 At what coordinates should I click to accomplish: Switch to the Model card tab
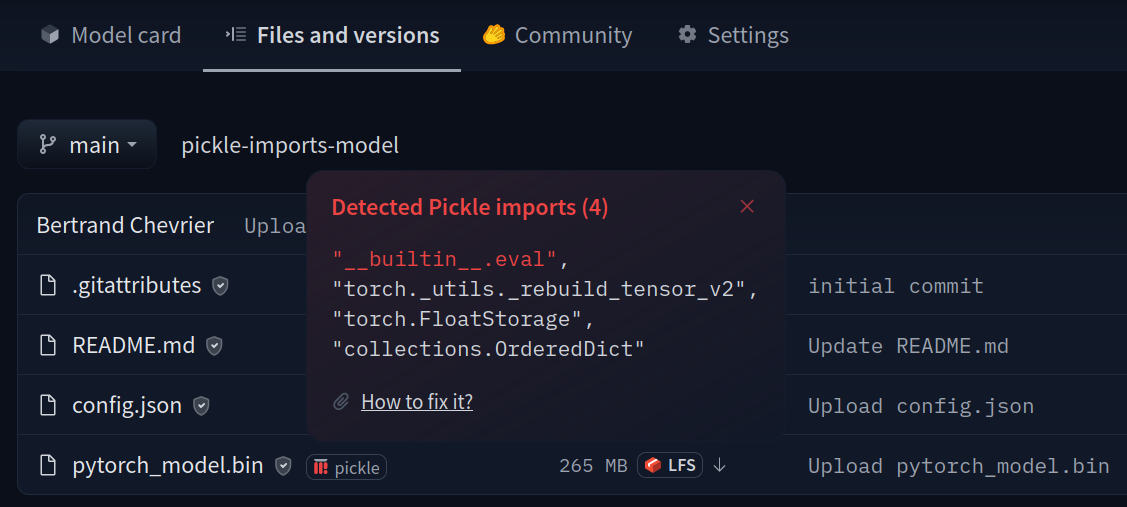click(111, 35)
